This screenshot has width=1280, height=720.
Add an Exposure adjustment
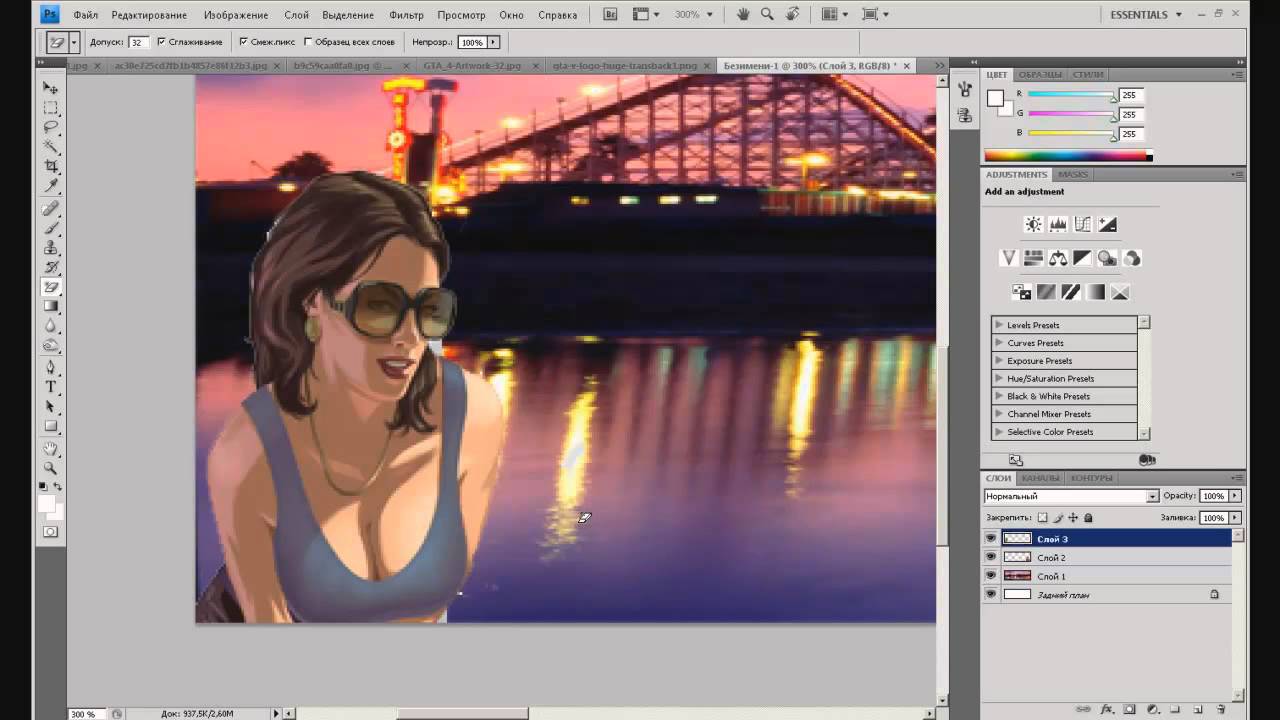point(1107,225)
